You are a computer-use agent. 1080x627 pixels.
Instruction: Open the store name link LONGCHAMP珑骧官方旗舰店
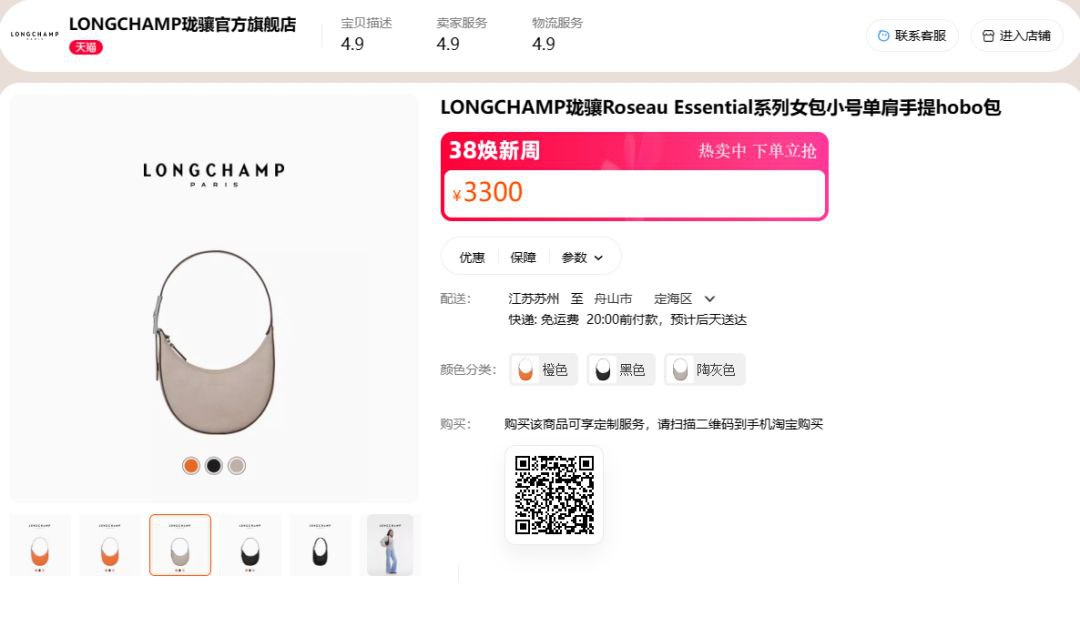[183, 24]
